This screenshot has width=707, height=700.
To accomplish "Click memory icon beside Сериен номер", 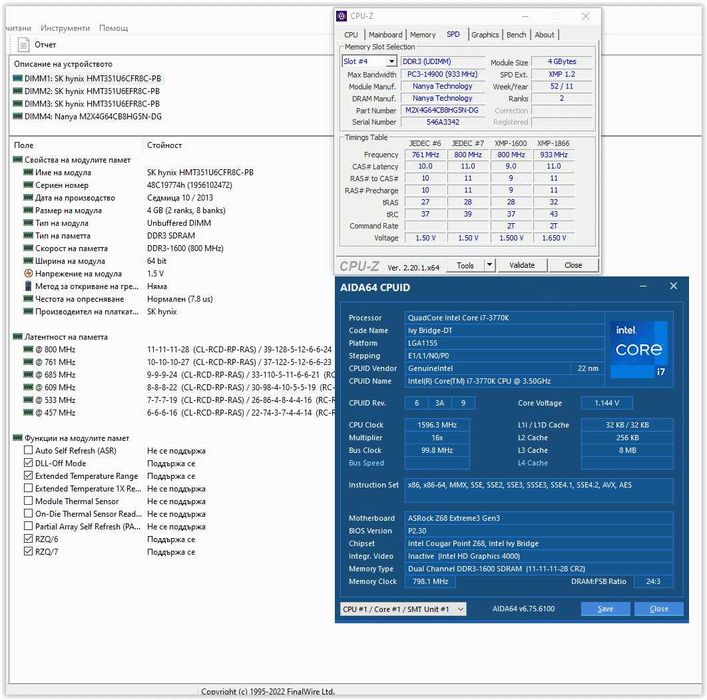I will coord(28,184).
